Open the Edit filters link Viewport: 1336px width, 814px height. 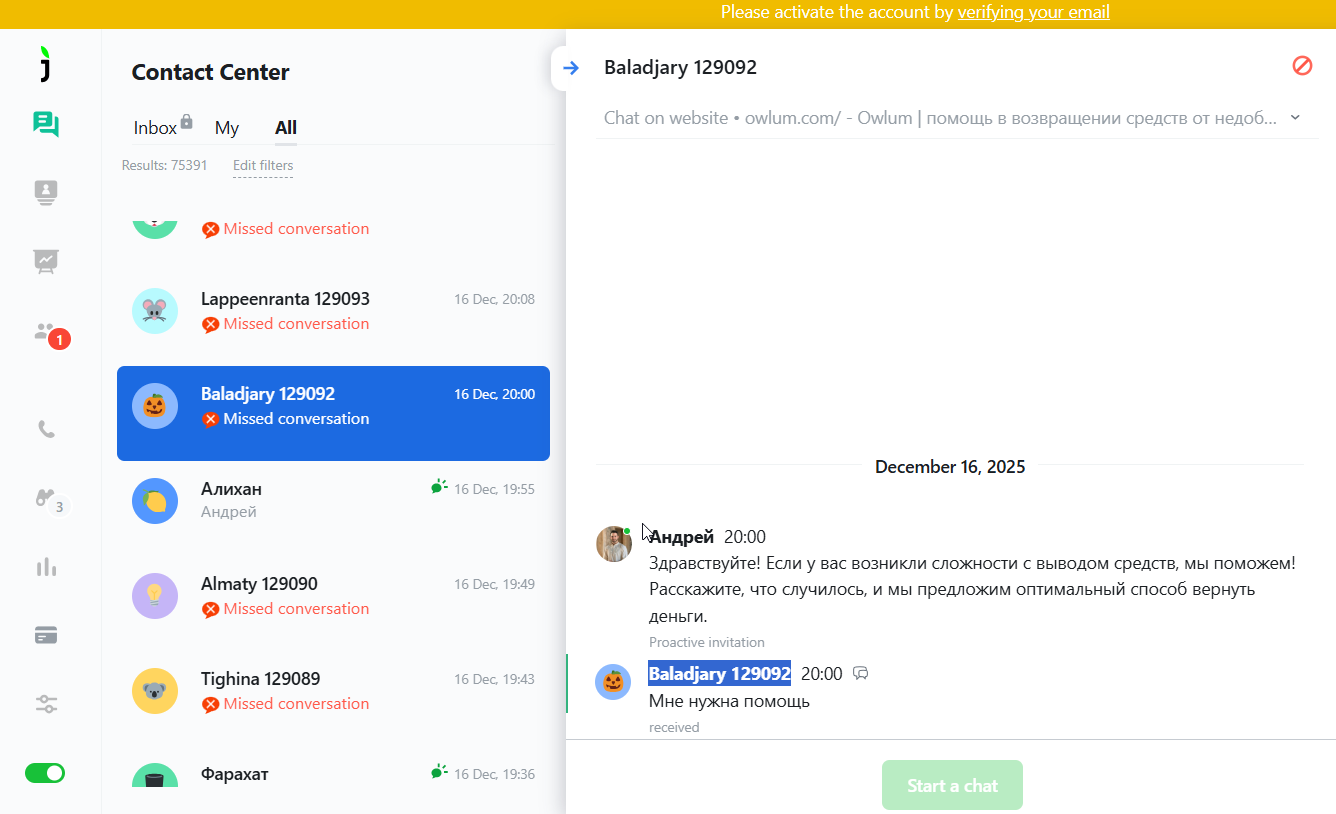coord(263,166)
